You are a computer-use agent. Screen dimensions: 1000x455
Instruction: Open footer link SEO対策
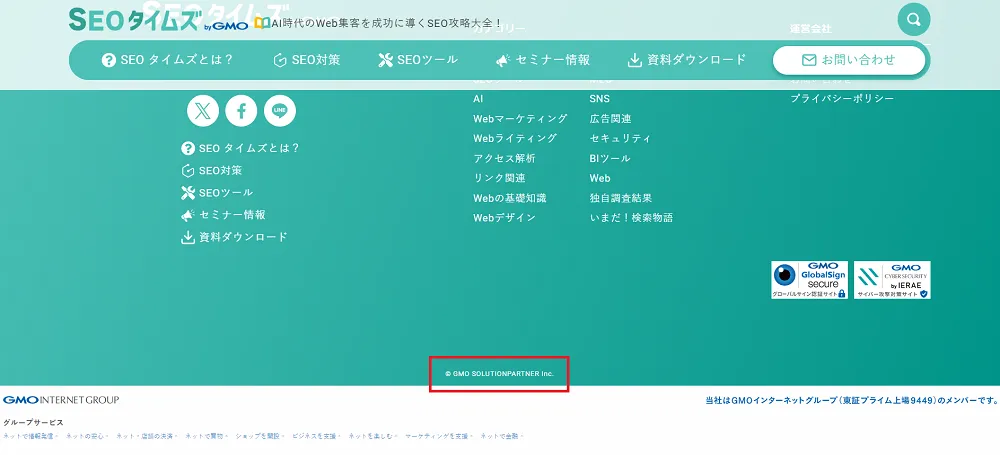click(212, 170)
